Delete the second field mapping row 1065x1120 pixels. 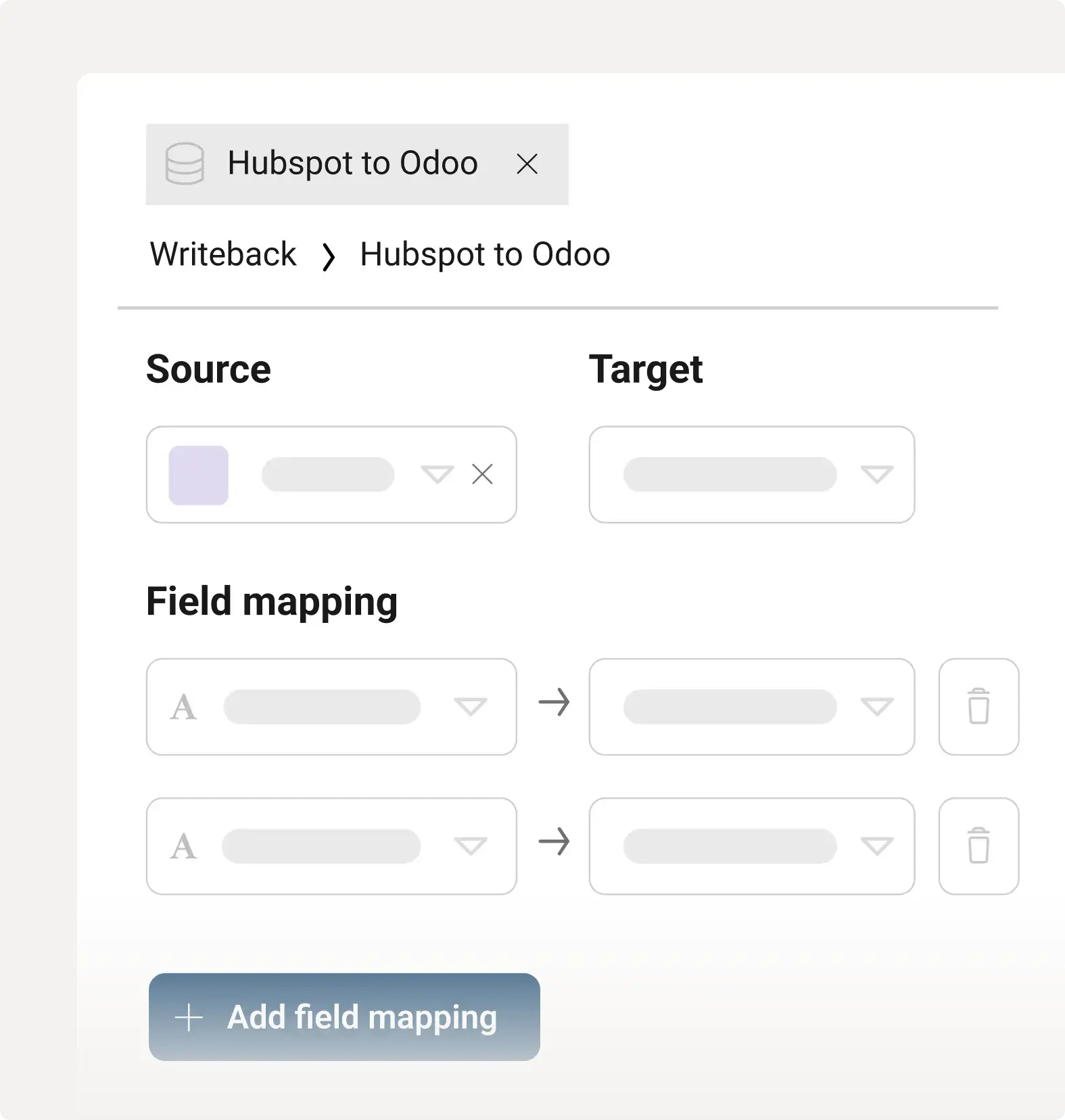point(978,846)
